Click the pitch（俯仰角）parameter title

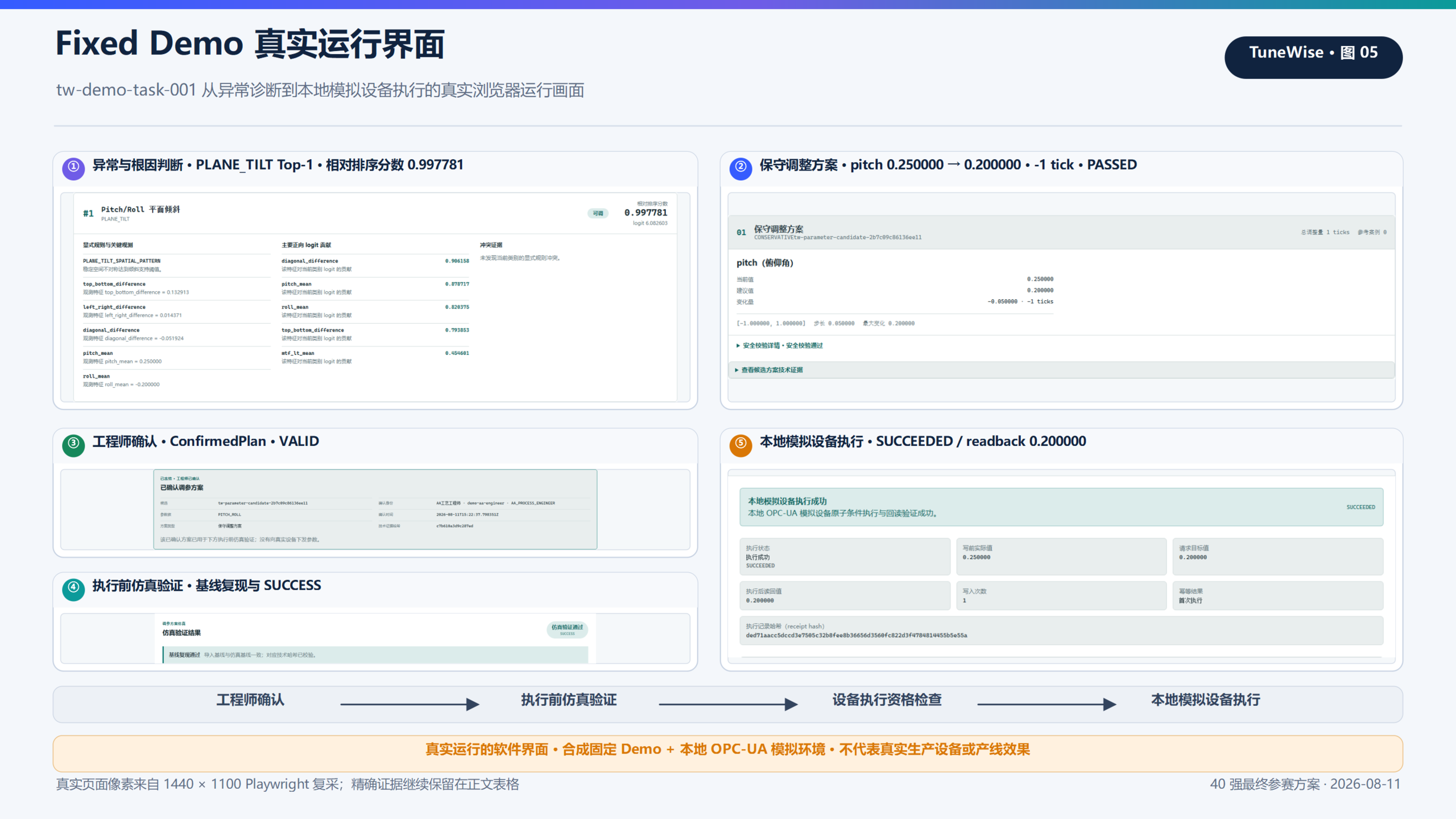point(765,263)
